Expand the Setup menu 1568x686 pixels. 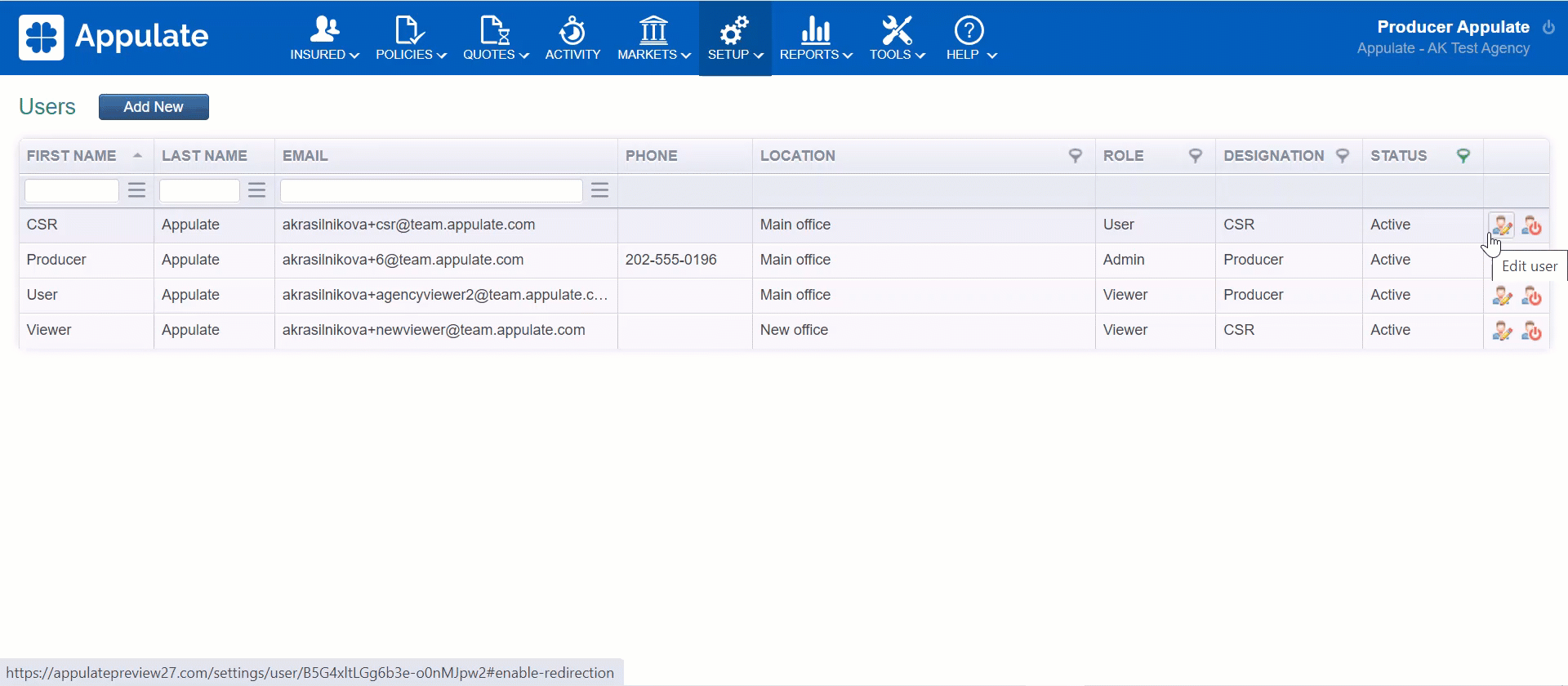735,38
